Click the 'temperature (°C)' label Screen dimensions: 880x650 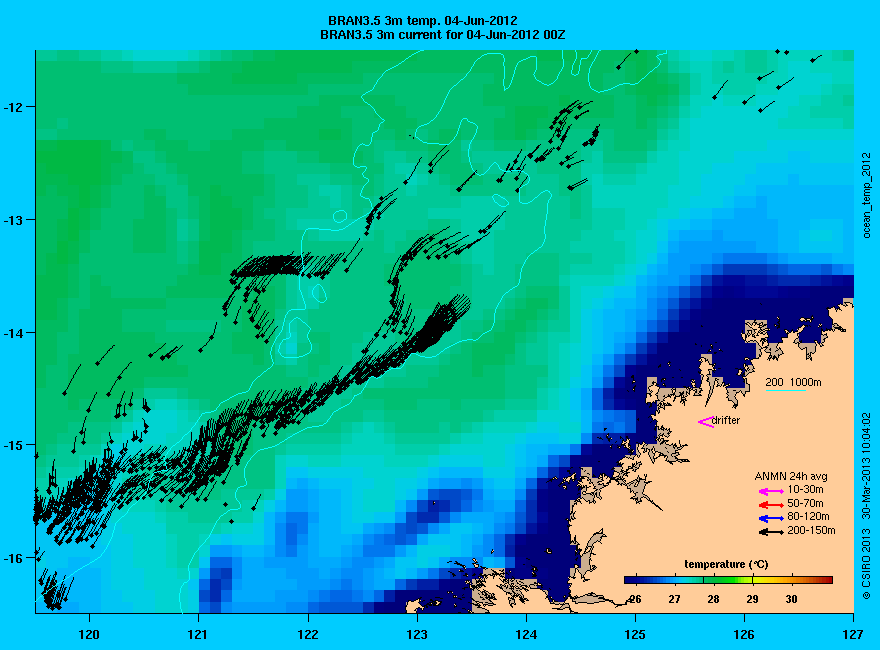pyautogui.click(x=726, y=564)
